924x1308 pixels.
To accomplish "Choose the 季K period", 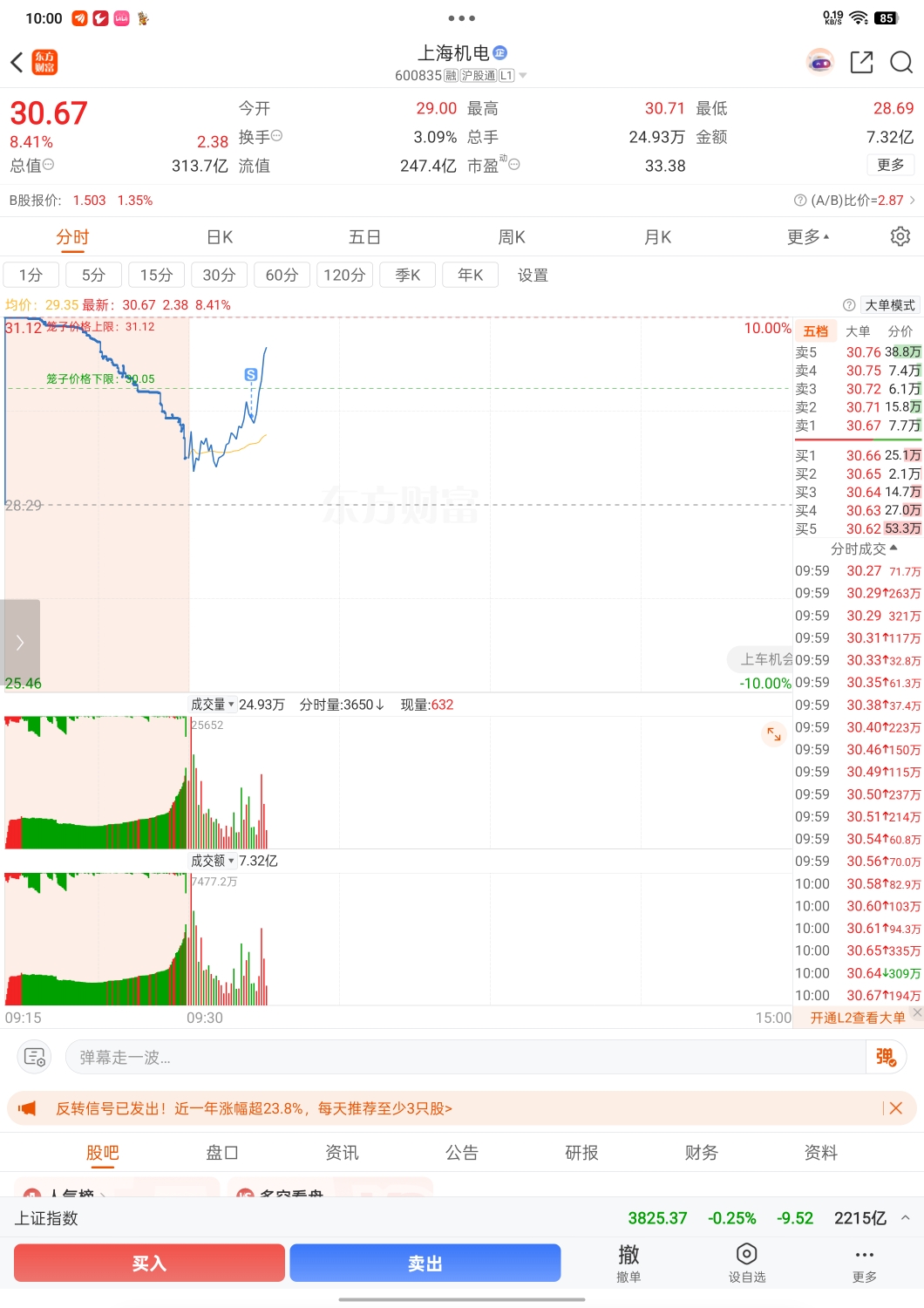I will (x=407, y=275).
